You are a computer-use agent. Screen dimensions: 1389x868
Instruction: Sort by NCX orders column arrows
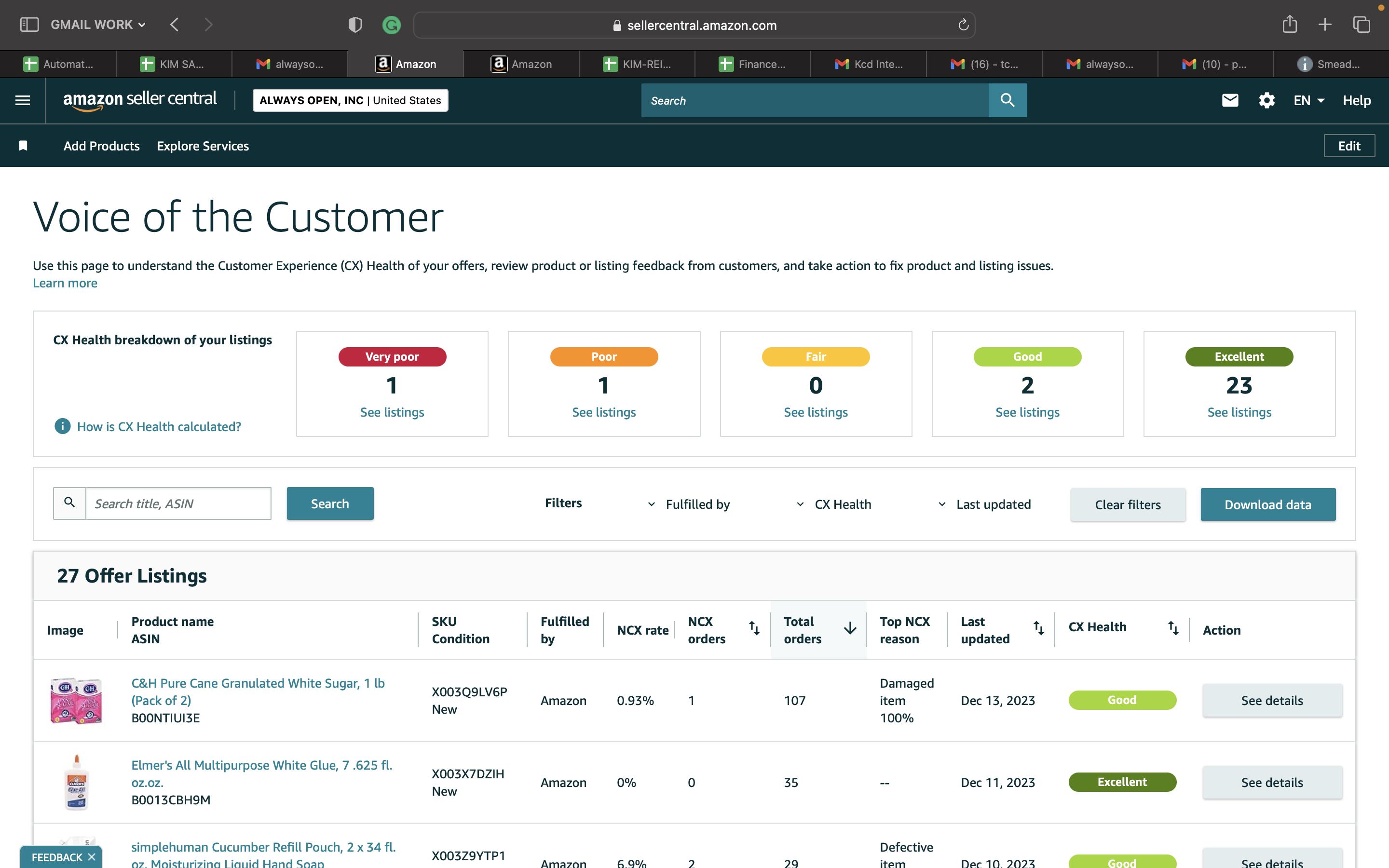pyautogui.click(x=754, y=629)
